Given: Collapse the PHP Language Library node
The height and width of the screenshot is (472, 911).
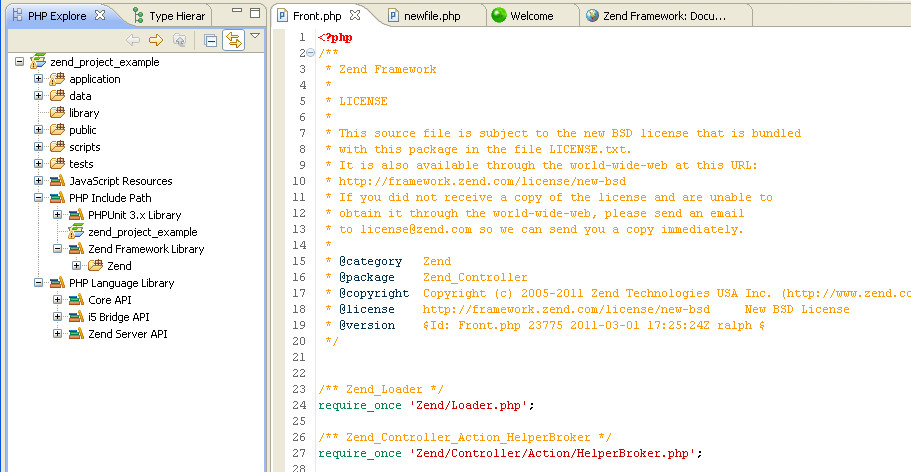Looking at the screenshot, I should point(38,283).
